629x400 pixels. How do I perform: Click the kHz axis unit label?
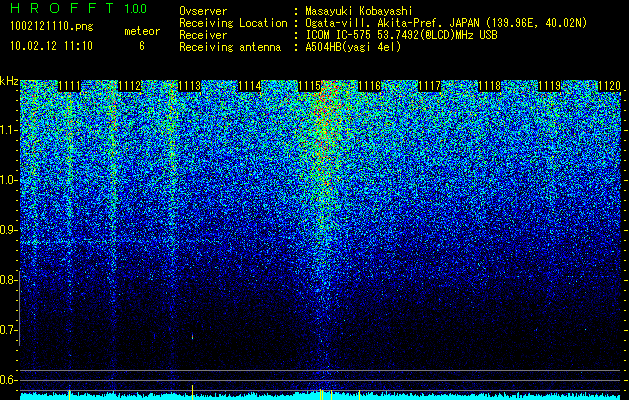pyautogui.click(x=9, y=81)
